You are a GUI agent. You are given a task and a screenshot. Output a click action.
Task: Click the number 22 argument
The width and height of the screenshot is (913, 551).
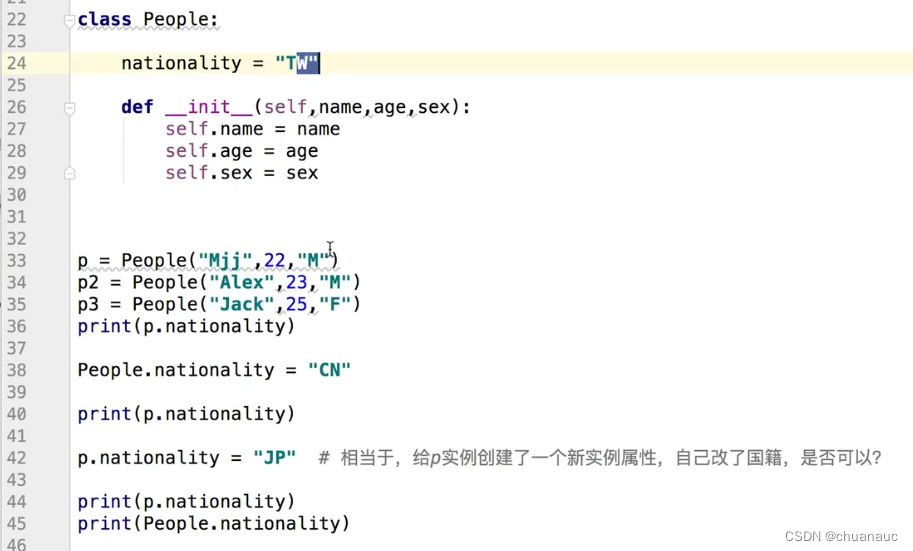click(x=275, y=260)
